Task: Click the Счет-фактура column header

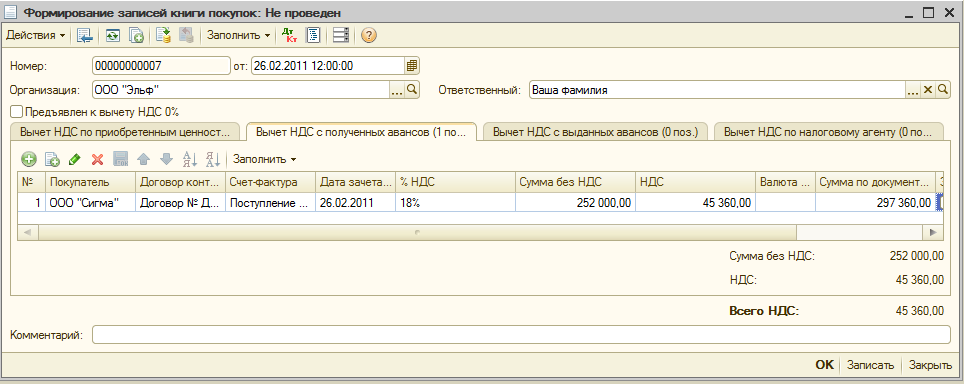Action: point(271,182)
